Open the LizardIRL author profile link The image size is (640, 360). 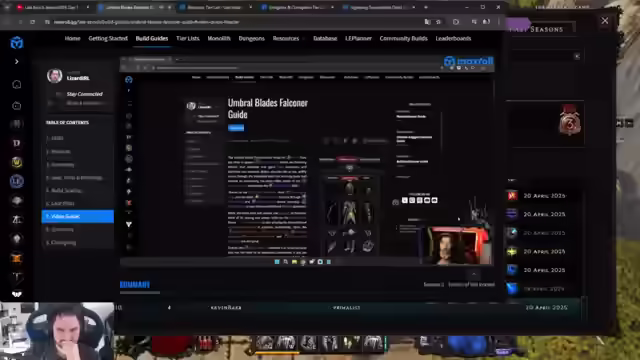coord(78,78)
